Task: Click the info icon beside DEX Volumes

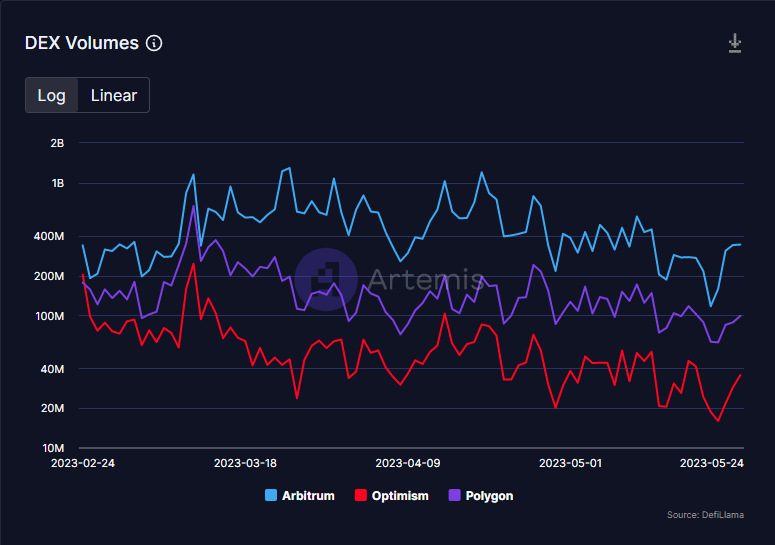Action: [x=154, y=43]
